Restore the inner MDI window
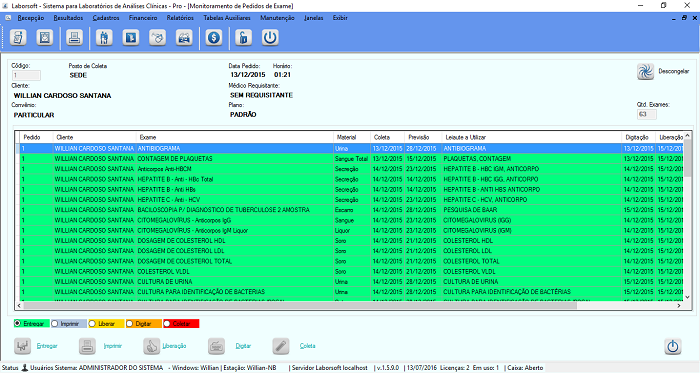Viewport: 700px width, 373px height. [x=684, y=18]
